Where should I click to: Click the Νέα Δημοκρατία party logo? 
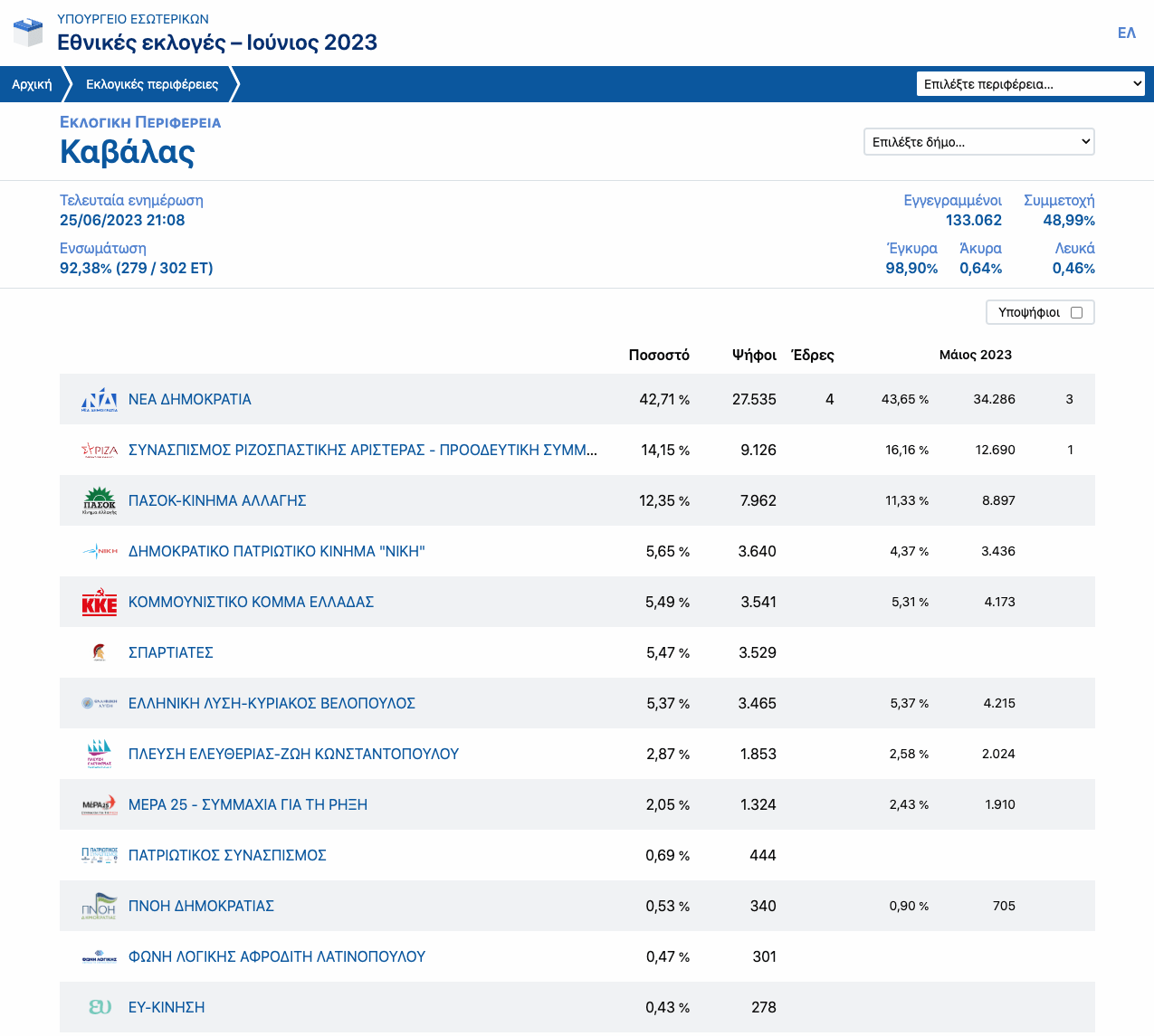point(100,399)
